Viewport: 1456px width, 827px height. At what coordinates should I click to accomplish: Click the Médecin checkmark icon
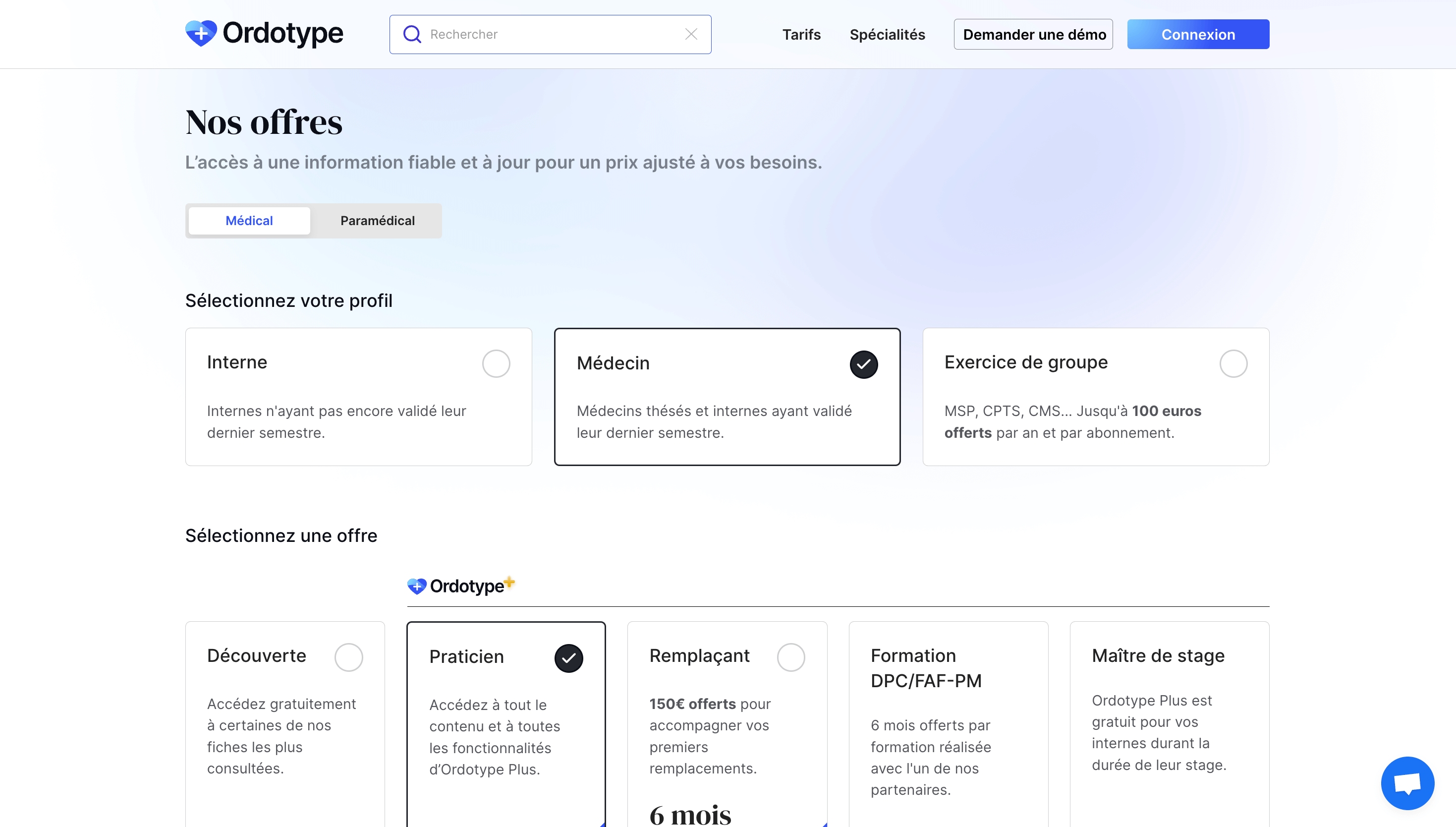863,364
